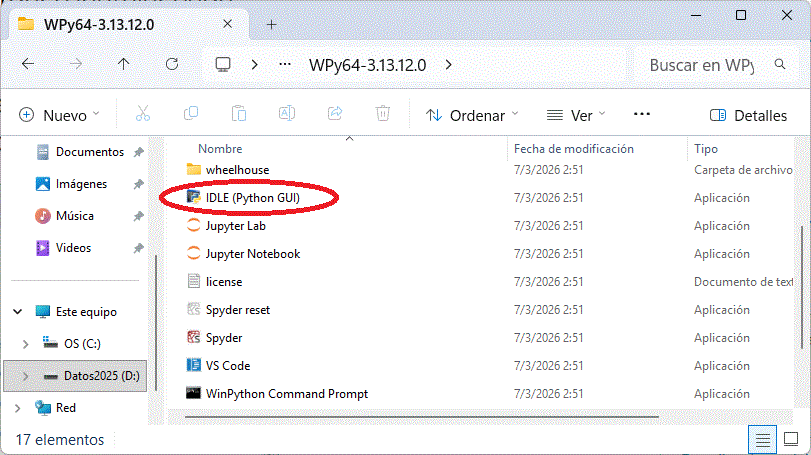Select the IDLE (Python GUI) application icon
The width and height of the screenshot is (811, 455).
193,198
